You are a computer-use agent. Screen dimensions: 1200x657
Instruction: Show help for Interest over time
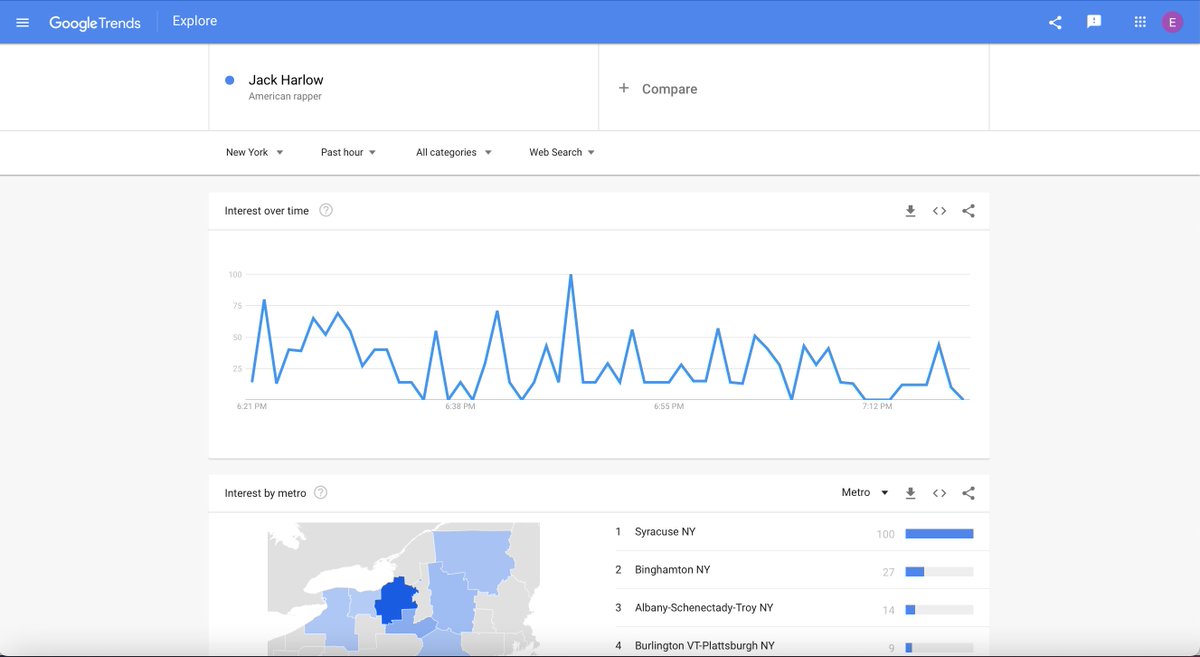pos(326,211)
